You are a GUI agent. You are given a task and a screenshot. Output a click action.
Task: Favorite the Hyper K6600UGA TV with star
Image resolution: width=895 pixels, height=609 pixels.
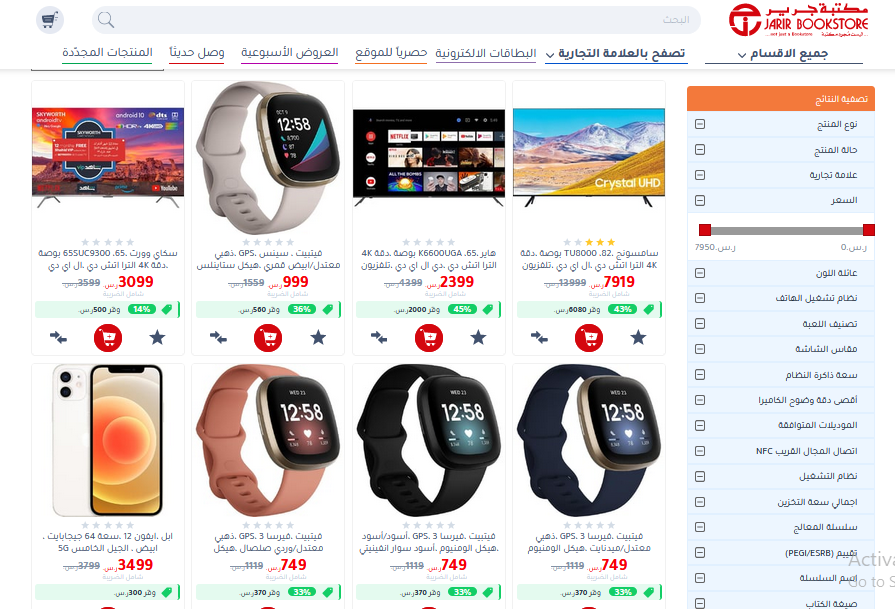tap(478, 338)
